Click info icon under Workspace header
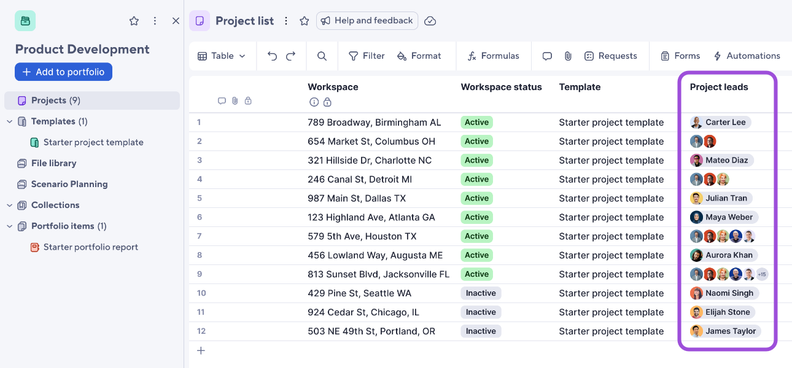792x368 pixels. pos(314,102)
